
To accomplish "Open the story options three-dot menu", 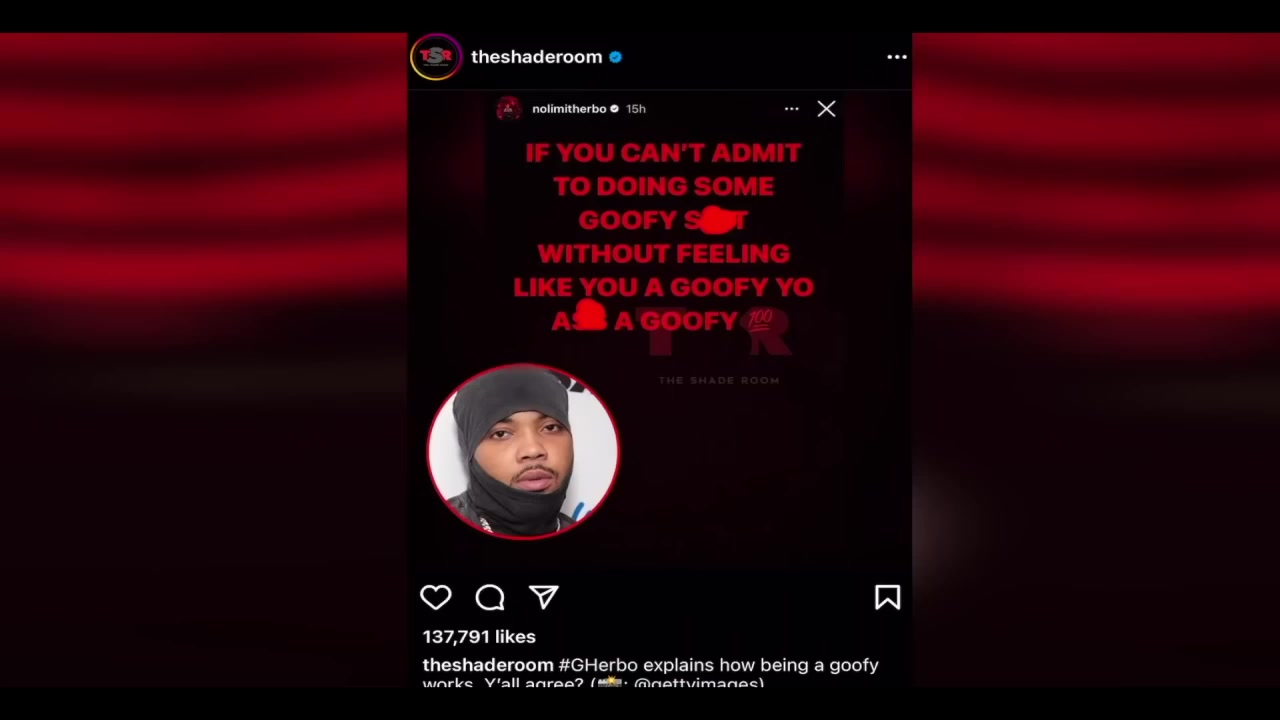I will [791, 108].
